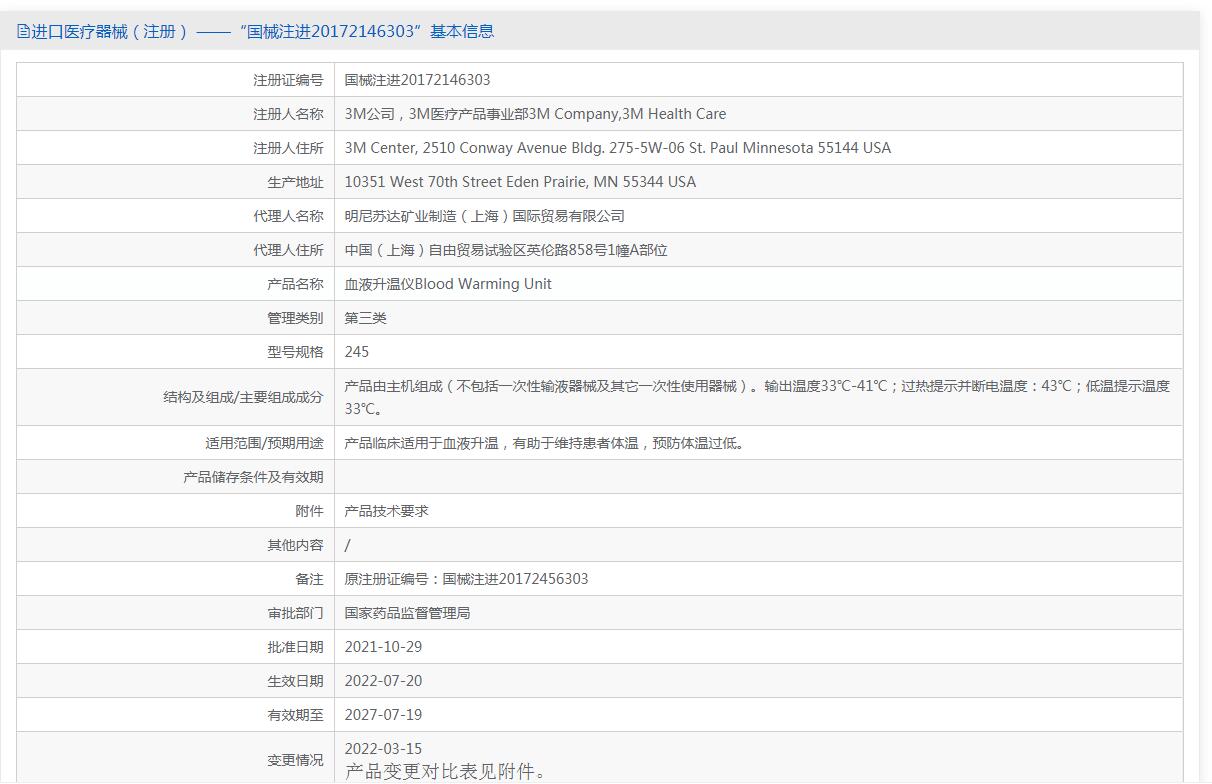
Task: Select the expiry date 2027-07-19
Action: (x=384, y=715)
